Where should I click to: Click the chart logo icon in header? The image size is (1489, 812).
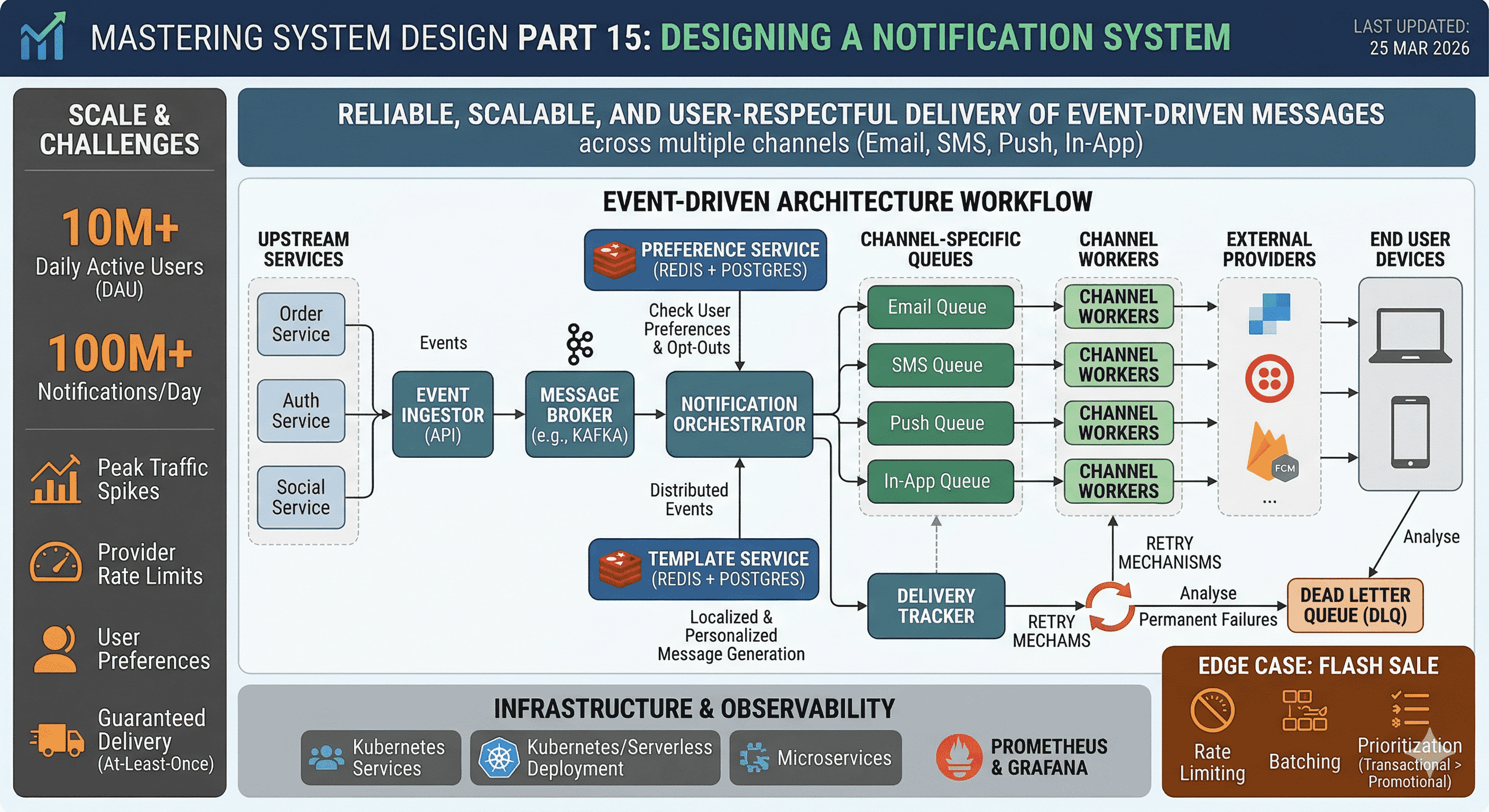pyautogui.click(x=43, y=36)
